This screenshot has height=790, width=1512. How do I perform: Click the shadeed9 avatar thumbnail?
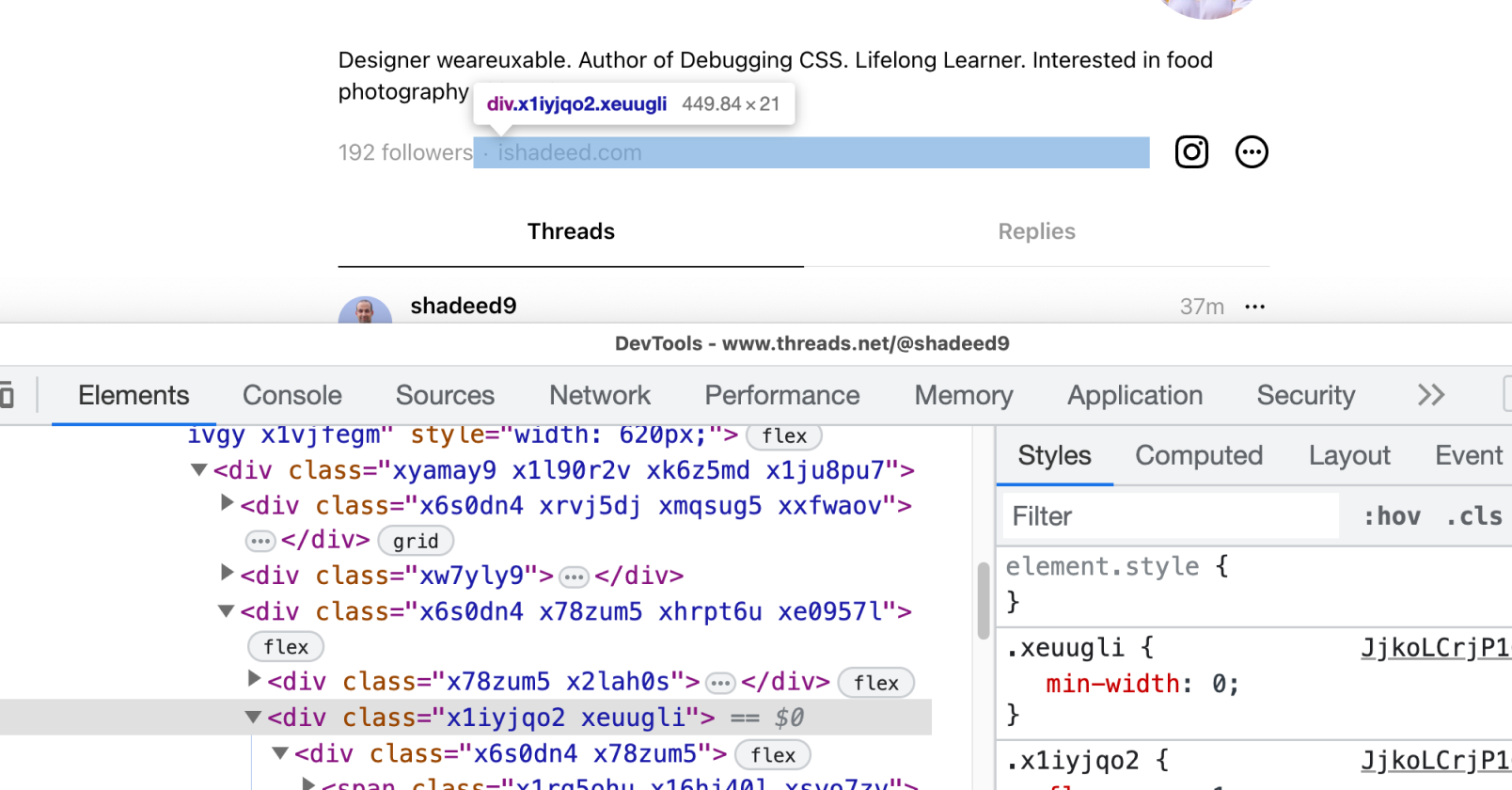365,310
